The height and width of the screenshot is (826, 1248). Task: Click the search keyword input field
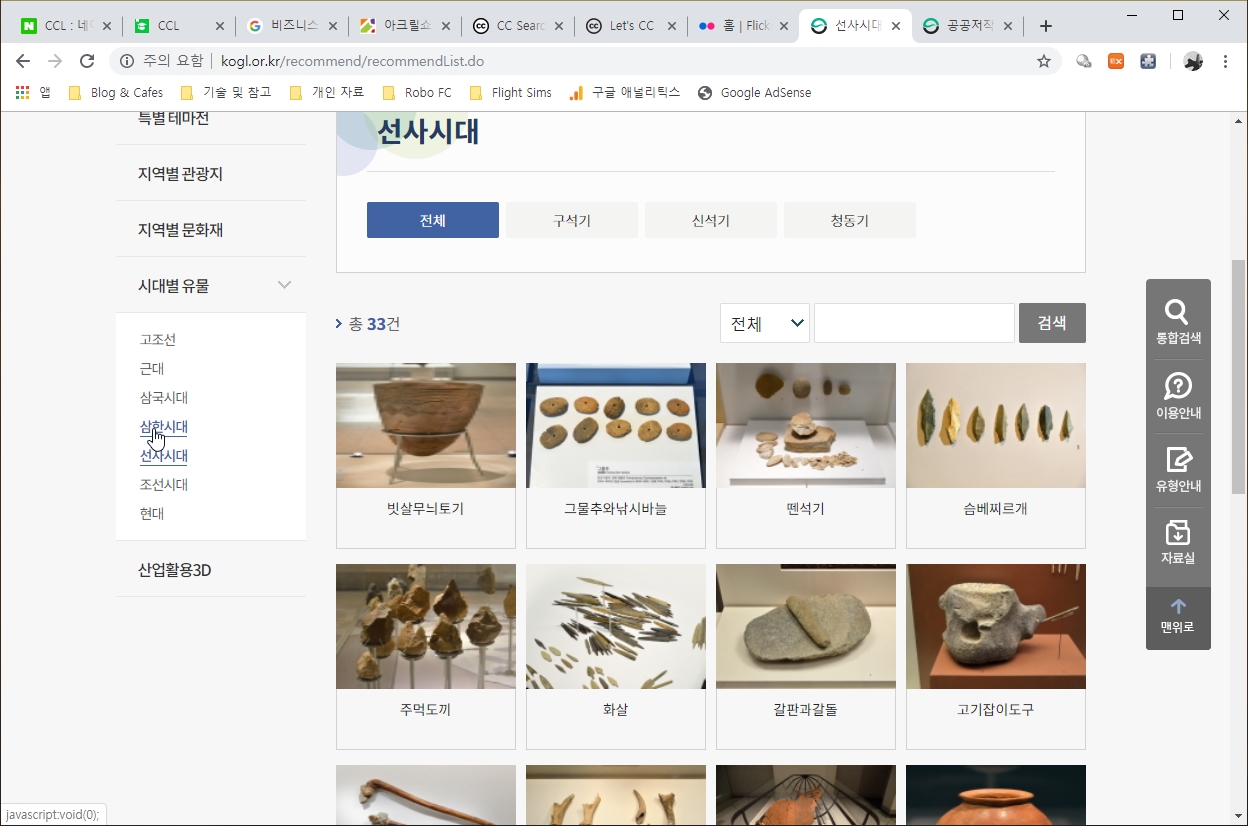click(914, 323)
